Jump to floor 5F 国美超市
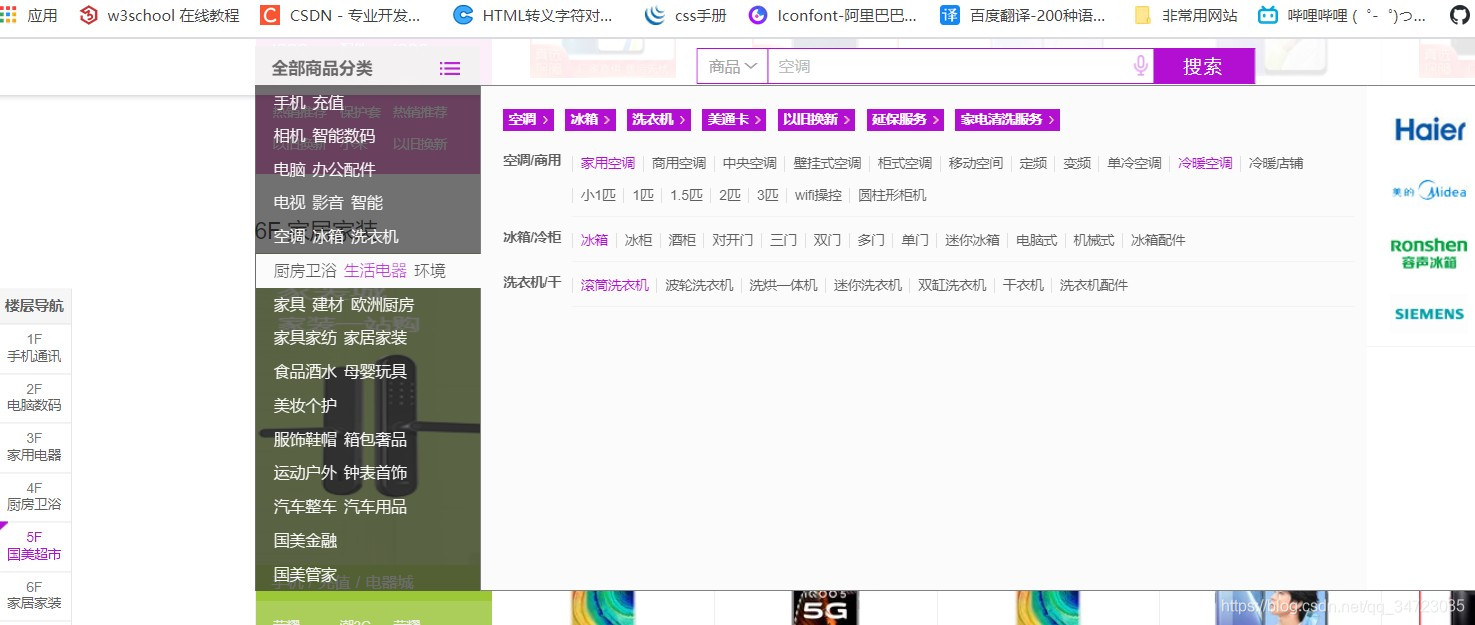Image resolution: width=1475 pixels, height=625 pixels. [x=34, y=546]
